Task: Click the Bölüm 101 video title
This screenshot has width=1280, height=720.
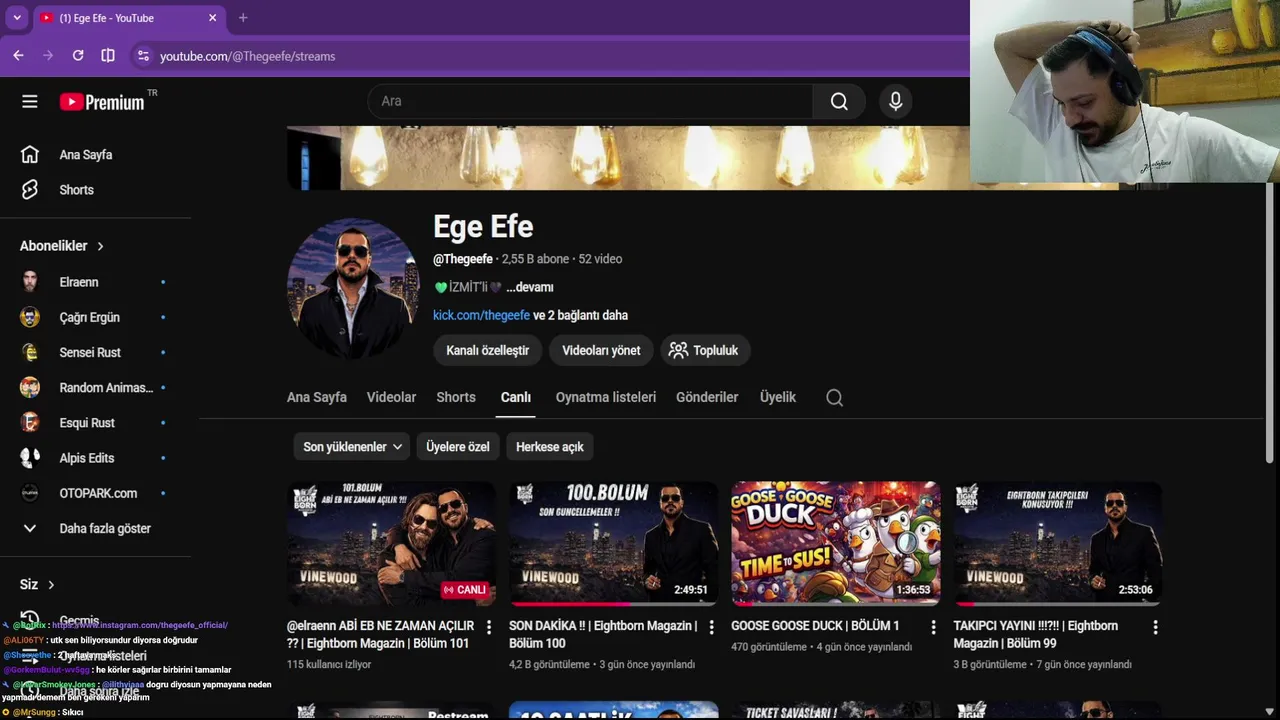Action: coord(381,634)
